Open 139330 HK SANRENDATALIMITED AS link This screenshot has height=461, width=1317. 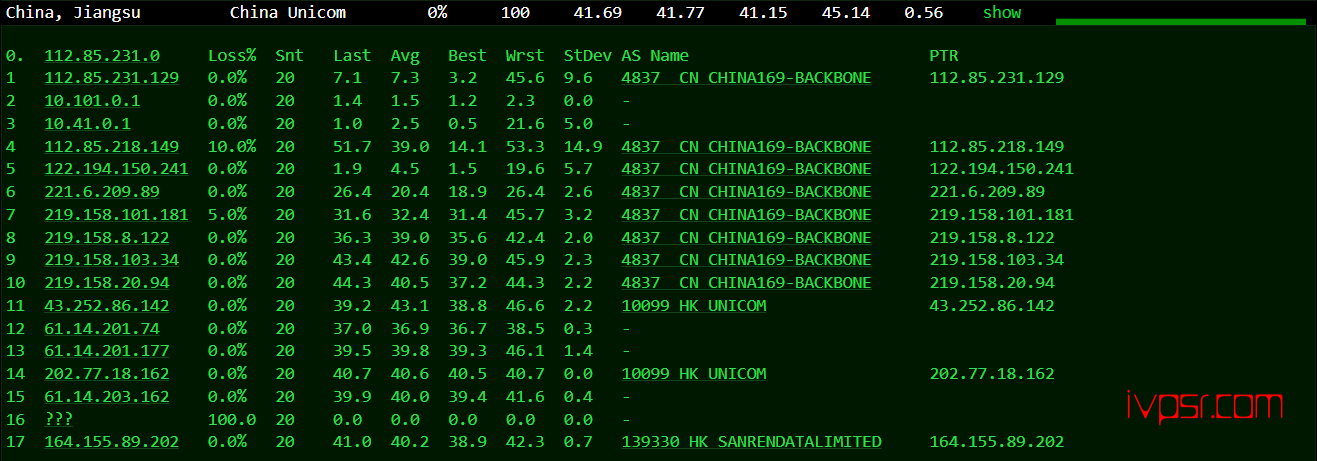(751, 442)
